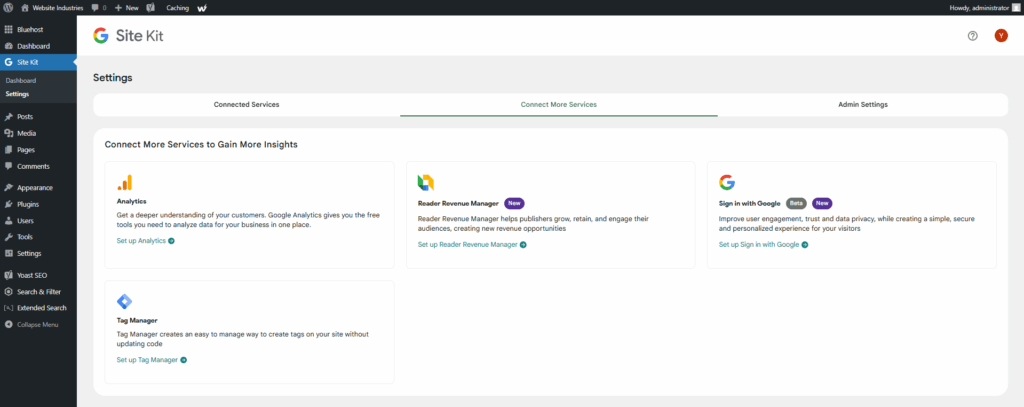Open the Site Kit help icon

972,36
